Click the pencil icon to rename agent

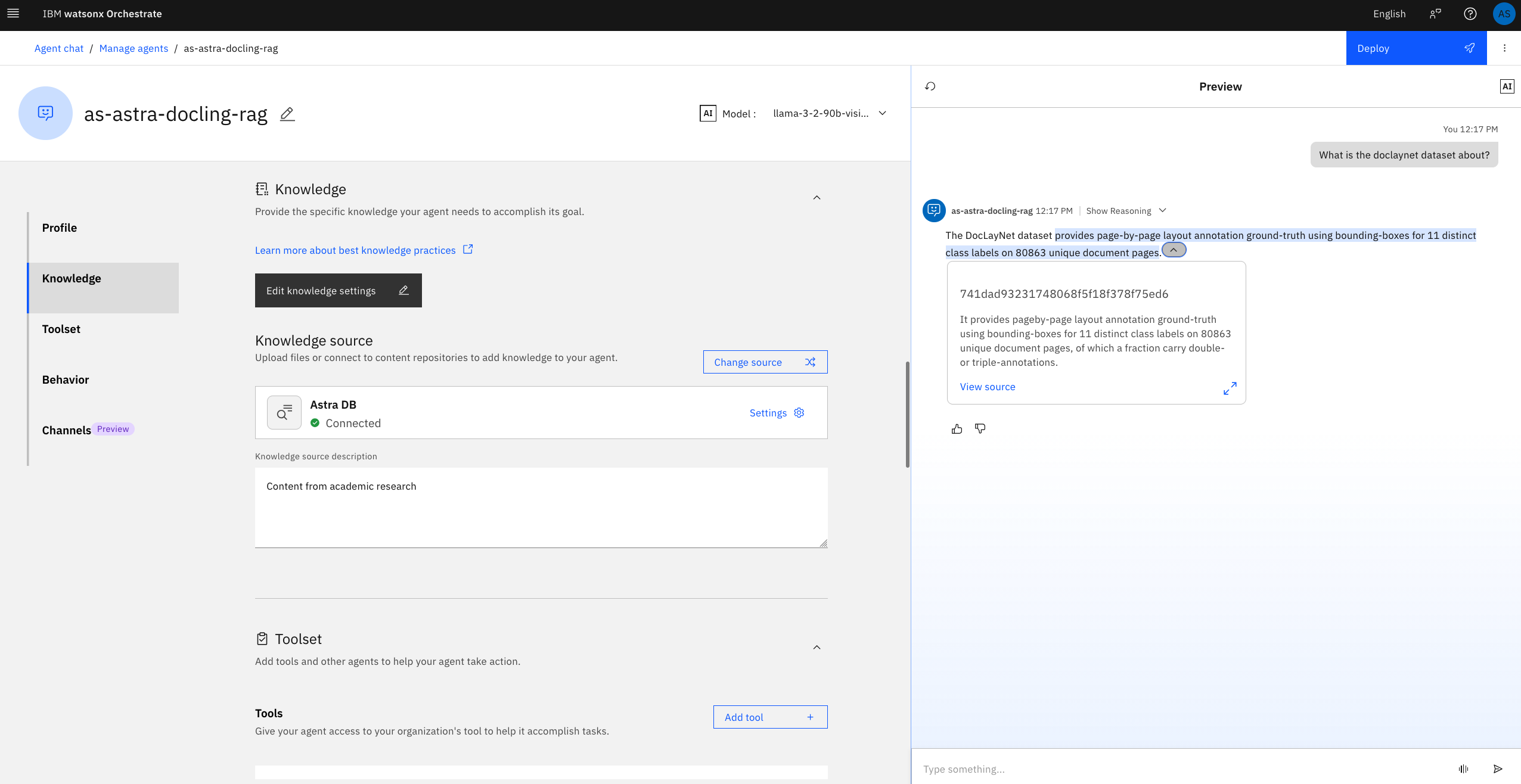(287, 114)
